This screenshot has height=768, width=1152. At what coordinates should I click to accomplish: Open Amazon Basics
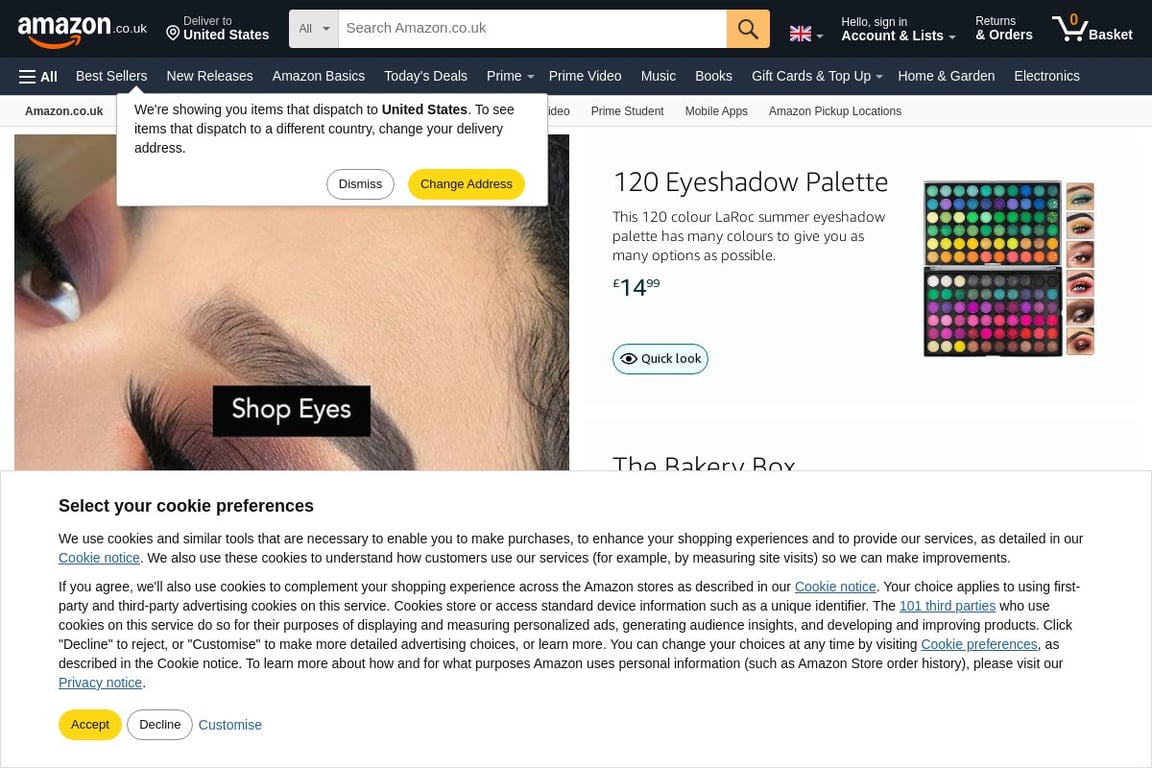(318, 76)
